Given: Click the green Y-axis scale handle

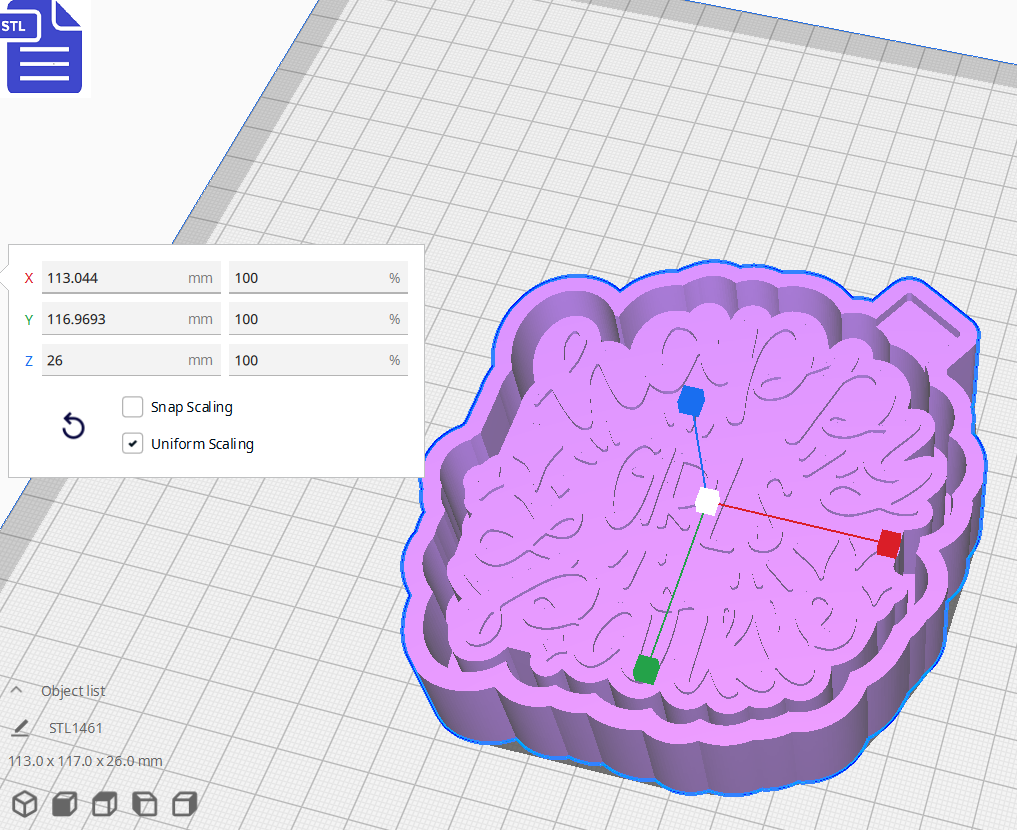Looking at the screenshot, I should [646, 668].
